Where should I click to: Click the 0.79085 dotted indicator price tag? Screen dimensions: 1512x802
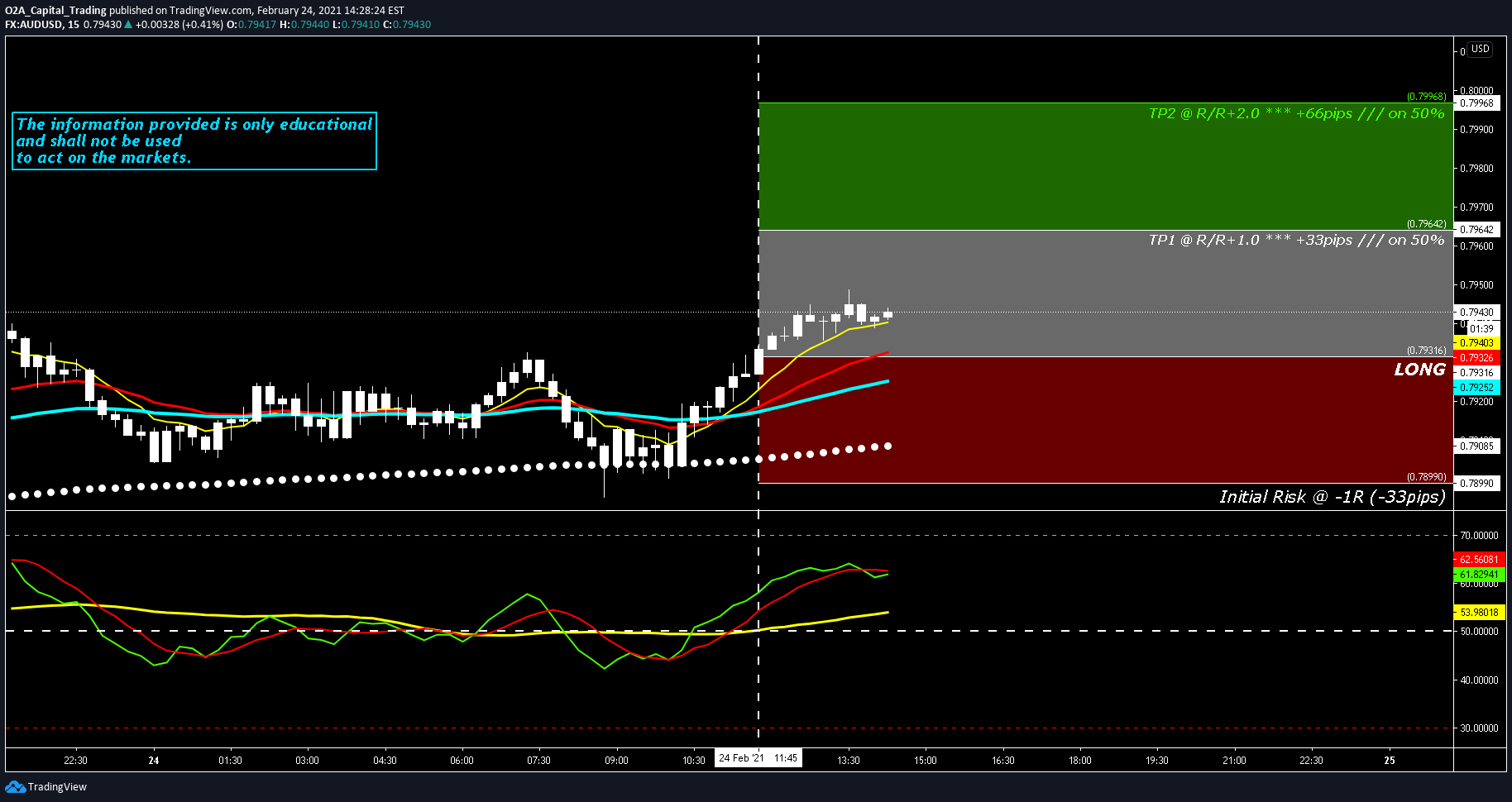click(1476, 446)
